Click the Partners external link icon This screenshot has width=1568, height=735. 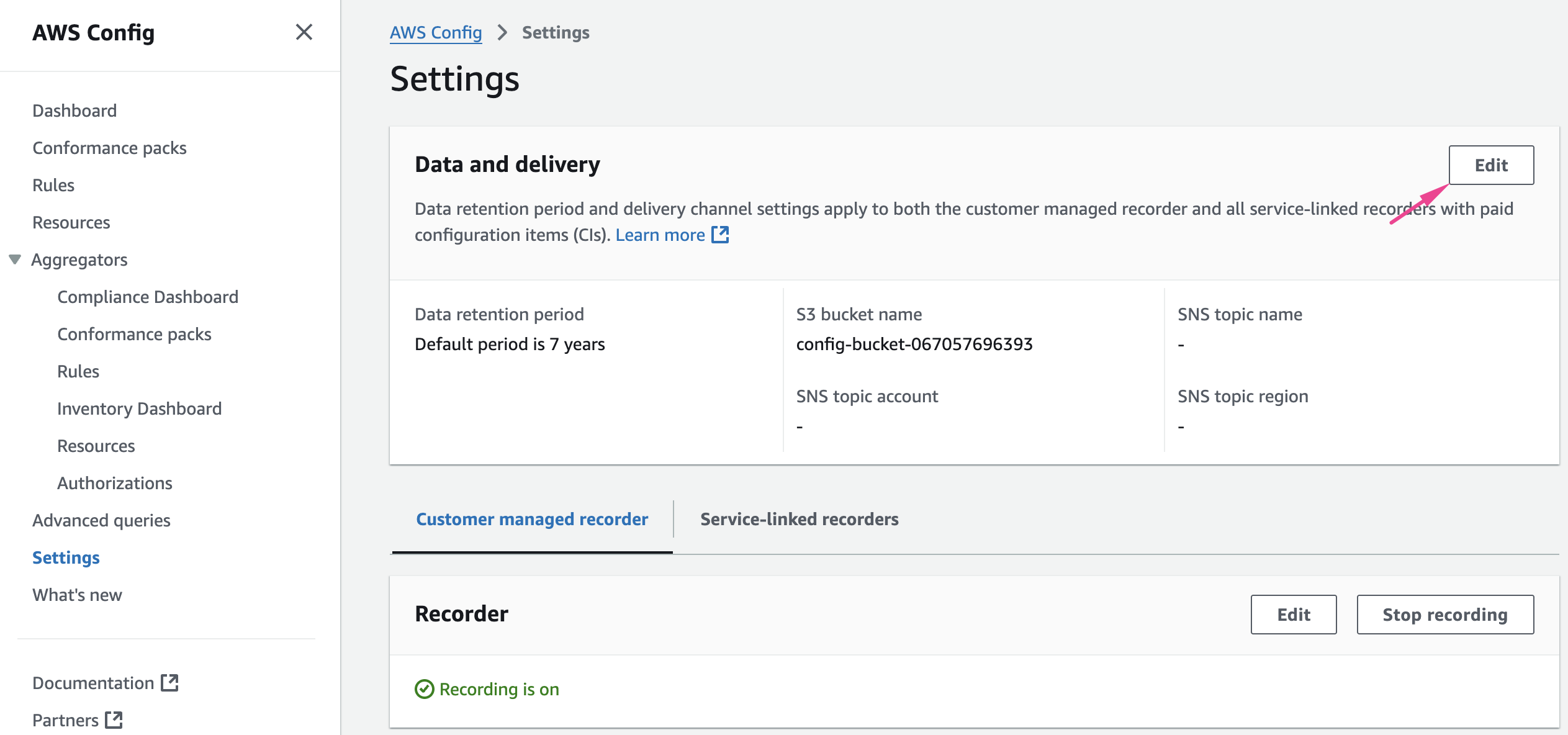[x=114, y=720]
